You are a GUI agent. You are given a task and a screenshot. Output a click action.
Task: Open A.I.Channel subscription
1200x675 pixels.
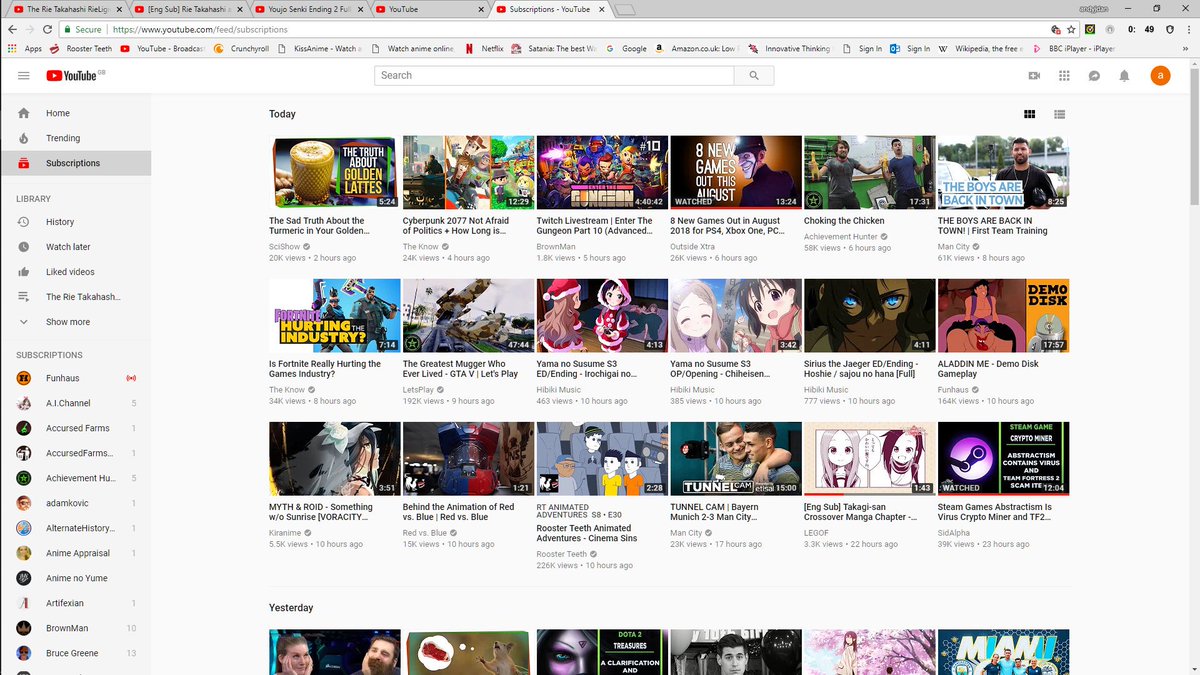pyautogui.click(x=75, y=403)
